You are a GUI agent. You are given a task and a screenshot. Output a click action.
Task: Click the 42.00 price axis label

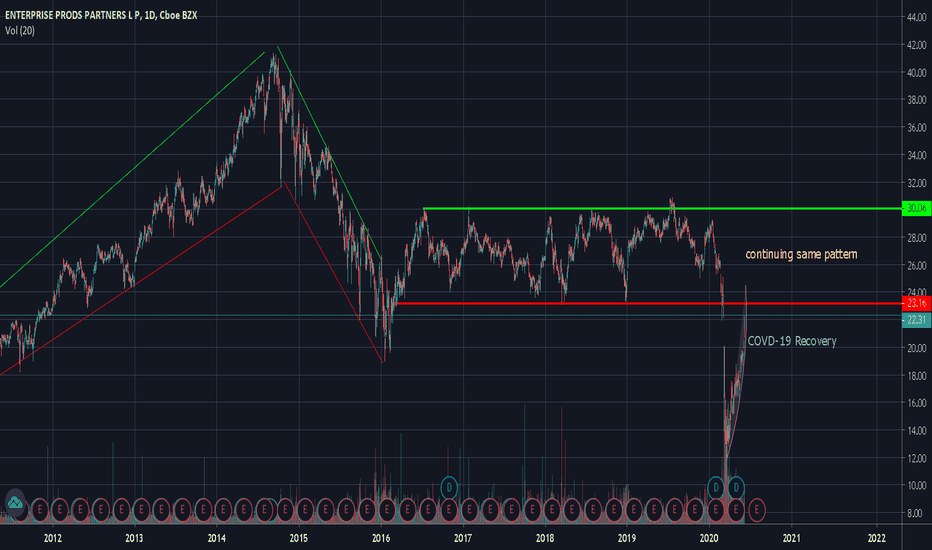[x=917, y=45]
